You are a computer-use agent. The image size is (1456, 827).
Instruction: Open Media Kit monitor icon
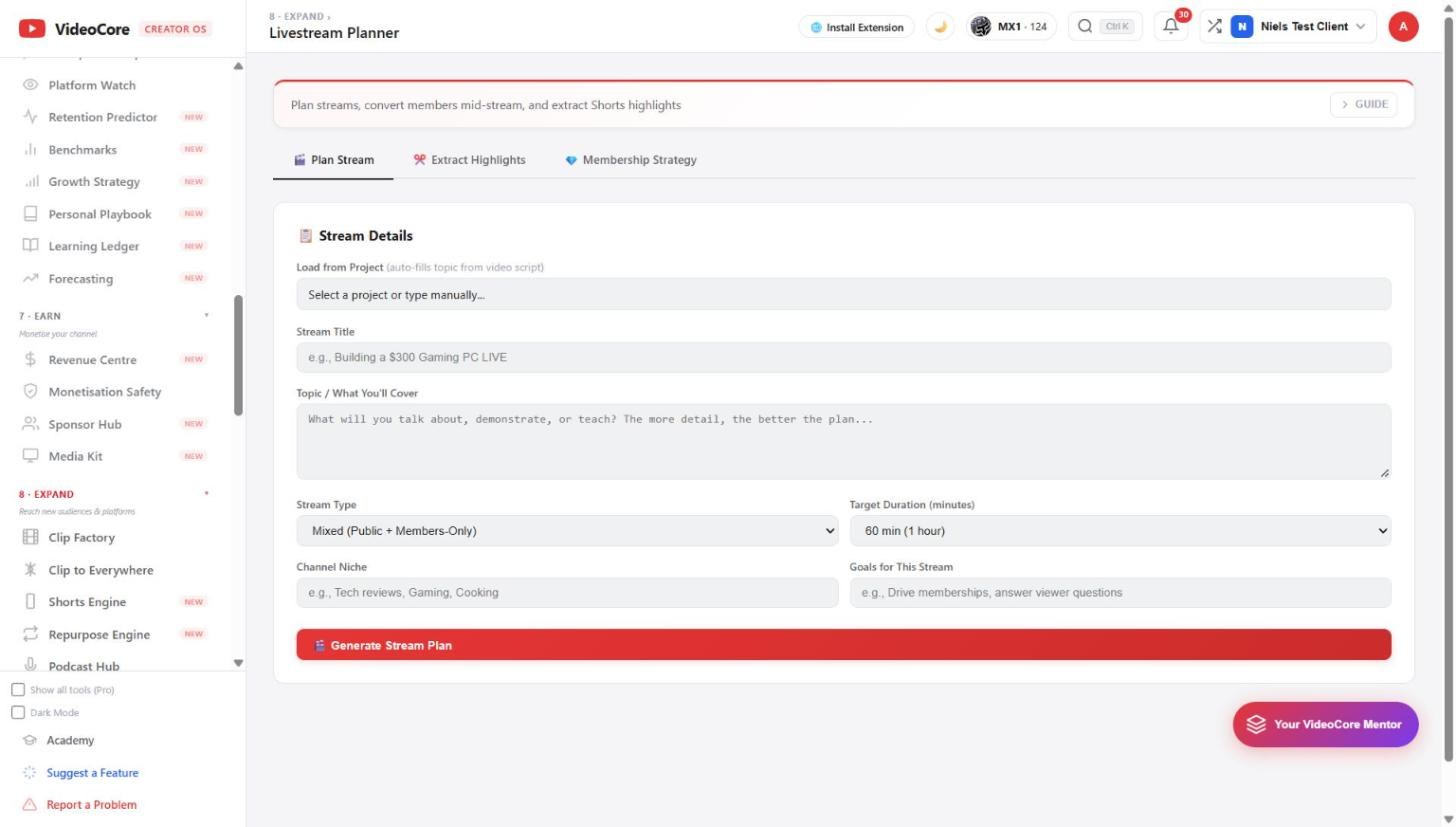point(30,456)
